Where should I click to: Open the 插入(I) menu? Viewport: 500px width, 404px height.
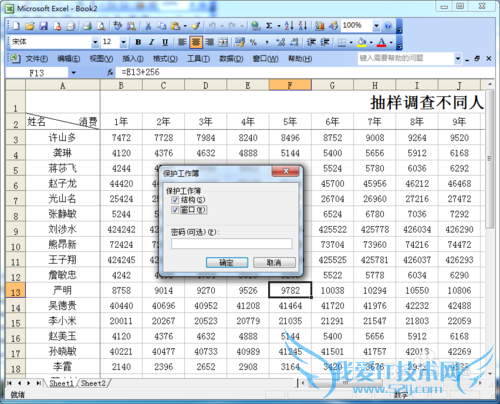[x=133, y=59]
